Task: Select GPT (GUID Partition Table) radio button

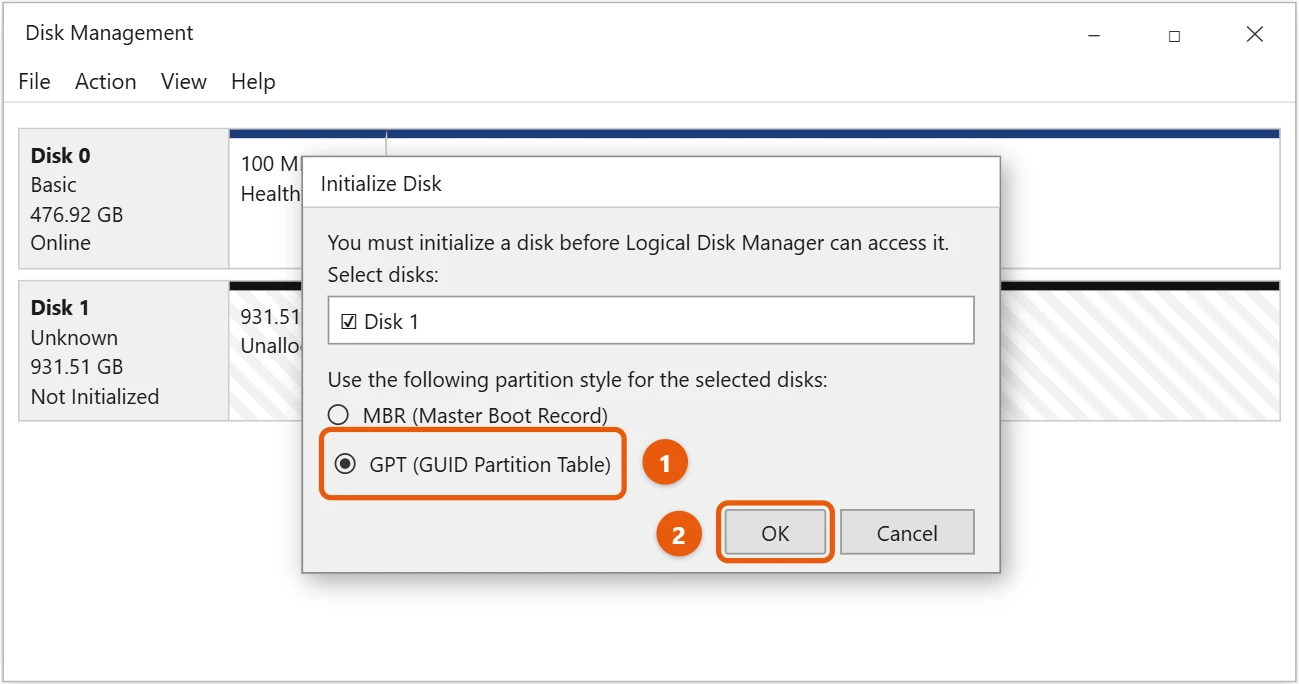Action: tap(345, 464)
